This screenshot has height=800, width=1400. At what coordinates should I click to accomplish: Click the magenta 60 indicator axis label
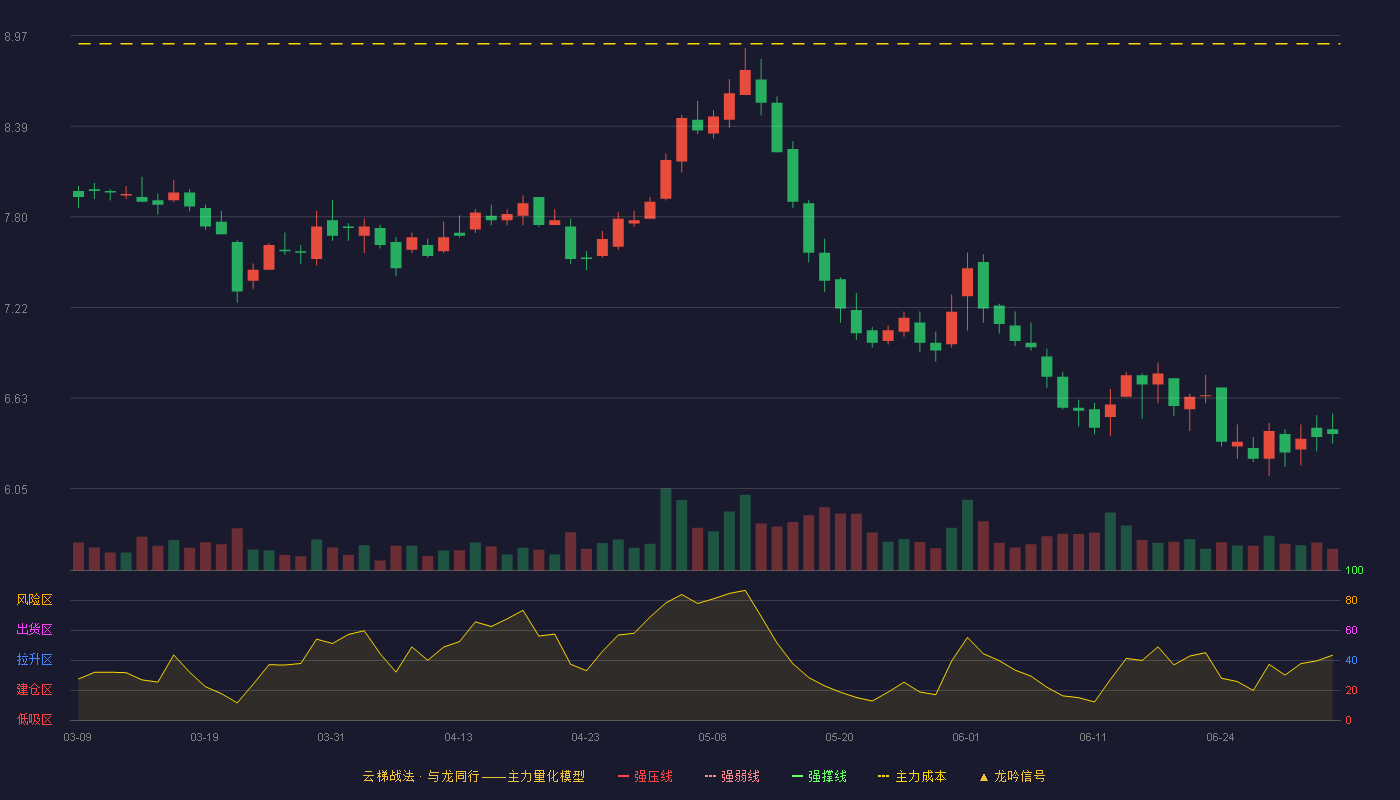[1351, 630]
